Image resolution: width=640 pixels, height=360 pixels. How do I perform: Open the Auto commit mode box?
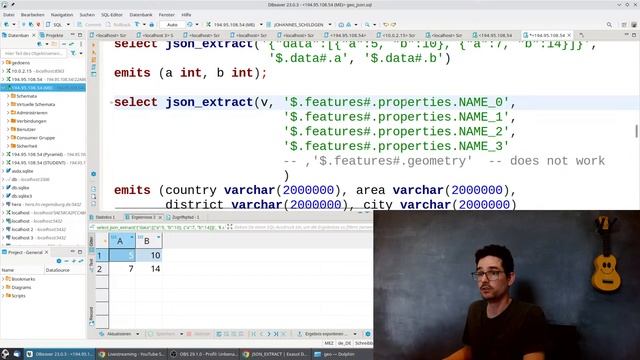click(x=172, y=24)
